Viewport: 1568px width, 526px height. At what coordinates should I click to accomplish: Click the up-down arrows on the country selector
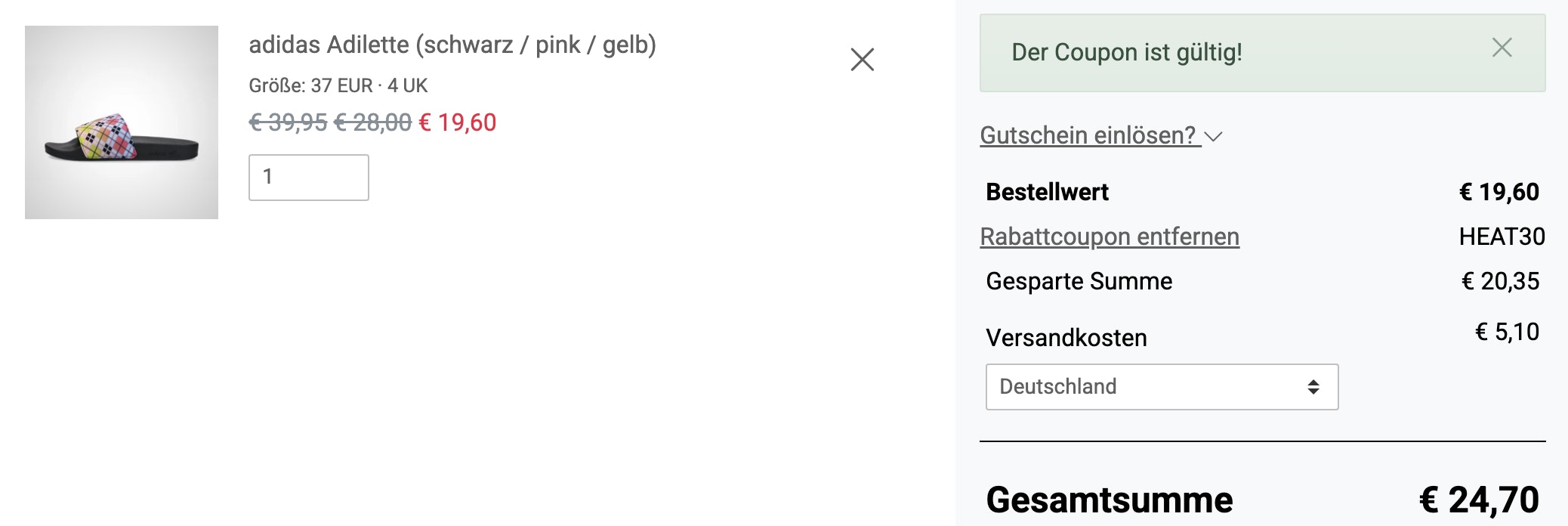point(1315,387)
